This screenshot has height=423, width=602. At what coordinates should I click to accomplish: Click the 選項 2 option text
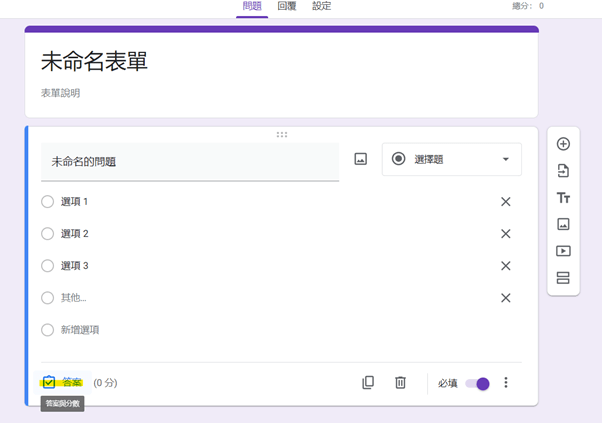pos(74,233)
